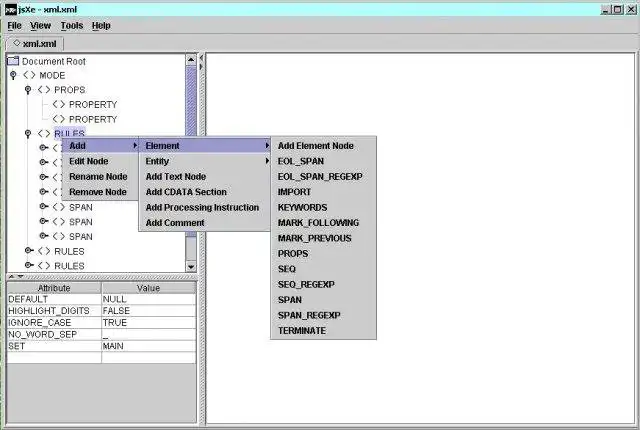Collapse tree panel upward with splitter arrow

11,277
